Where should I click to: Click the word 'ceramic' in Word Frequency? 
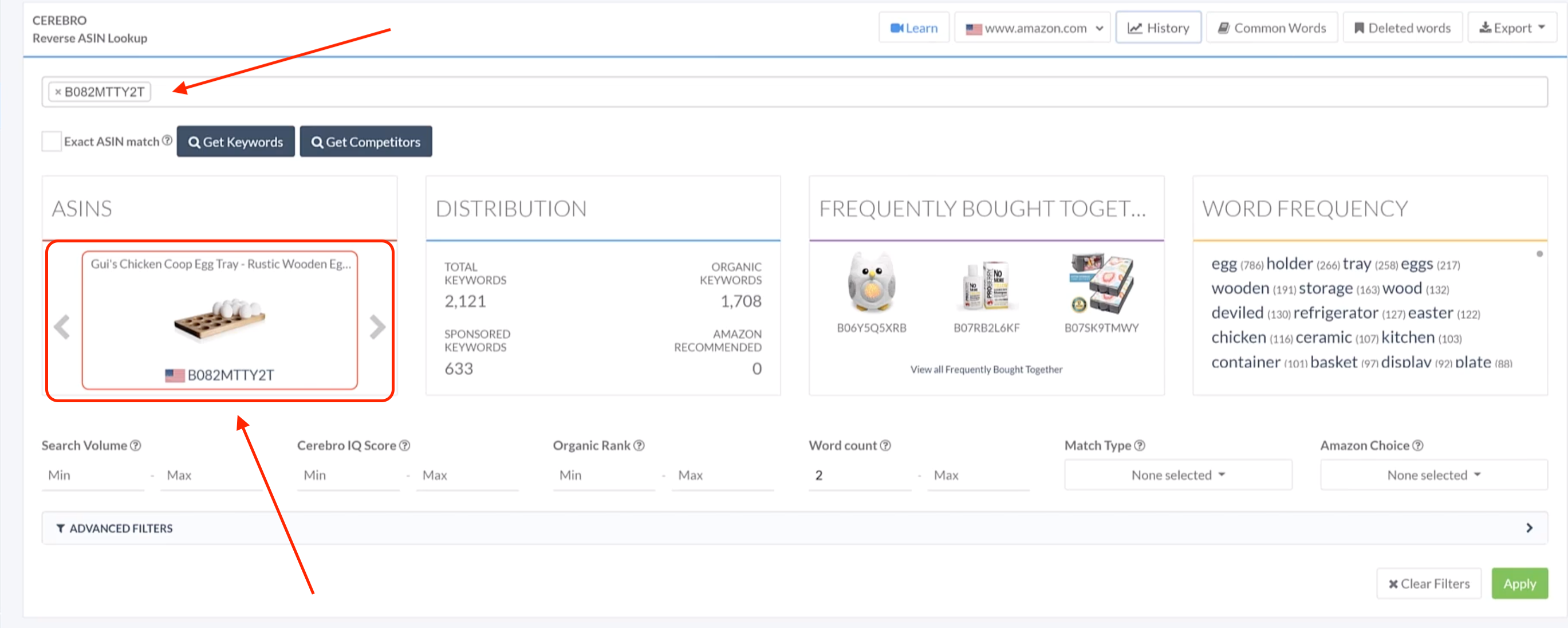click(x=1323, y=337)
